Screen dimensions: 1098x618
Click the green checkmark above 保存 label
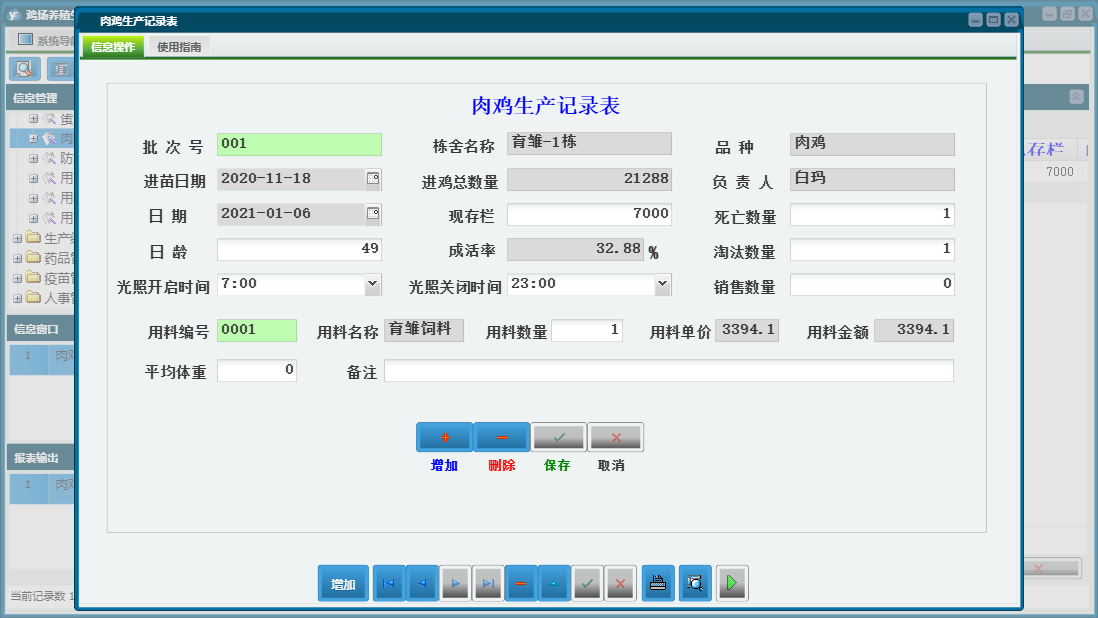559,437
